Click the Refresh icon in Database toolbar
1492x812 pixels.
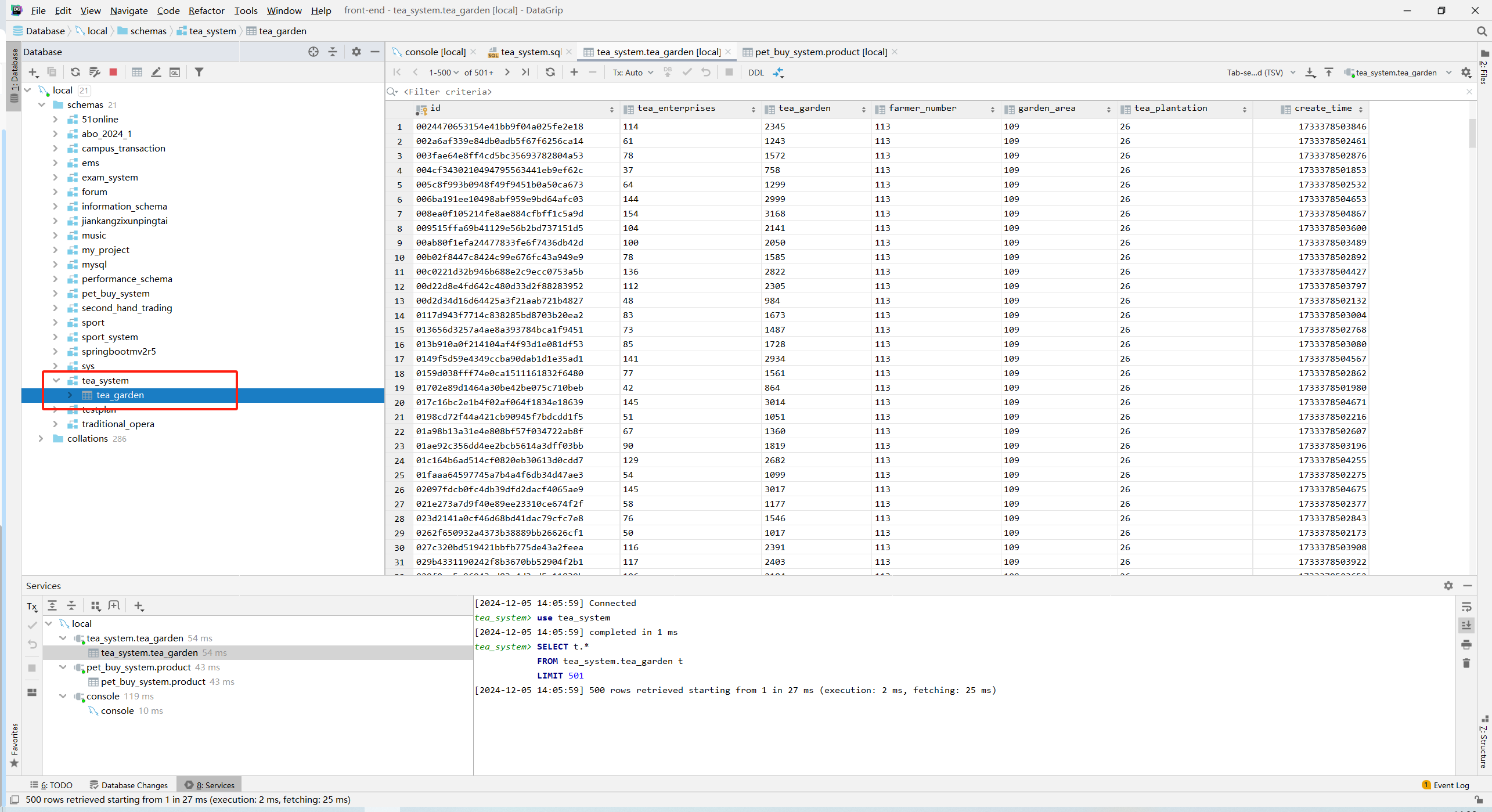pos(75,72)
